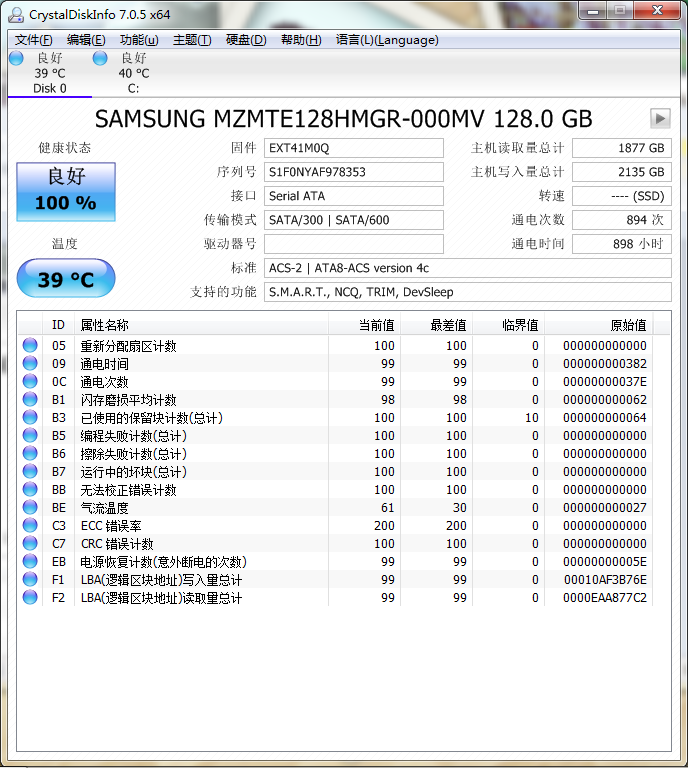Click status orb for attribute 05
Viewport: 689px width, 768px height.
[30, 345]
